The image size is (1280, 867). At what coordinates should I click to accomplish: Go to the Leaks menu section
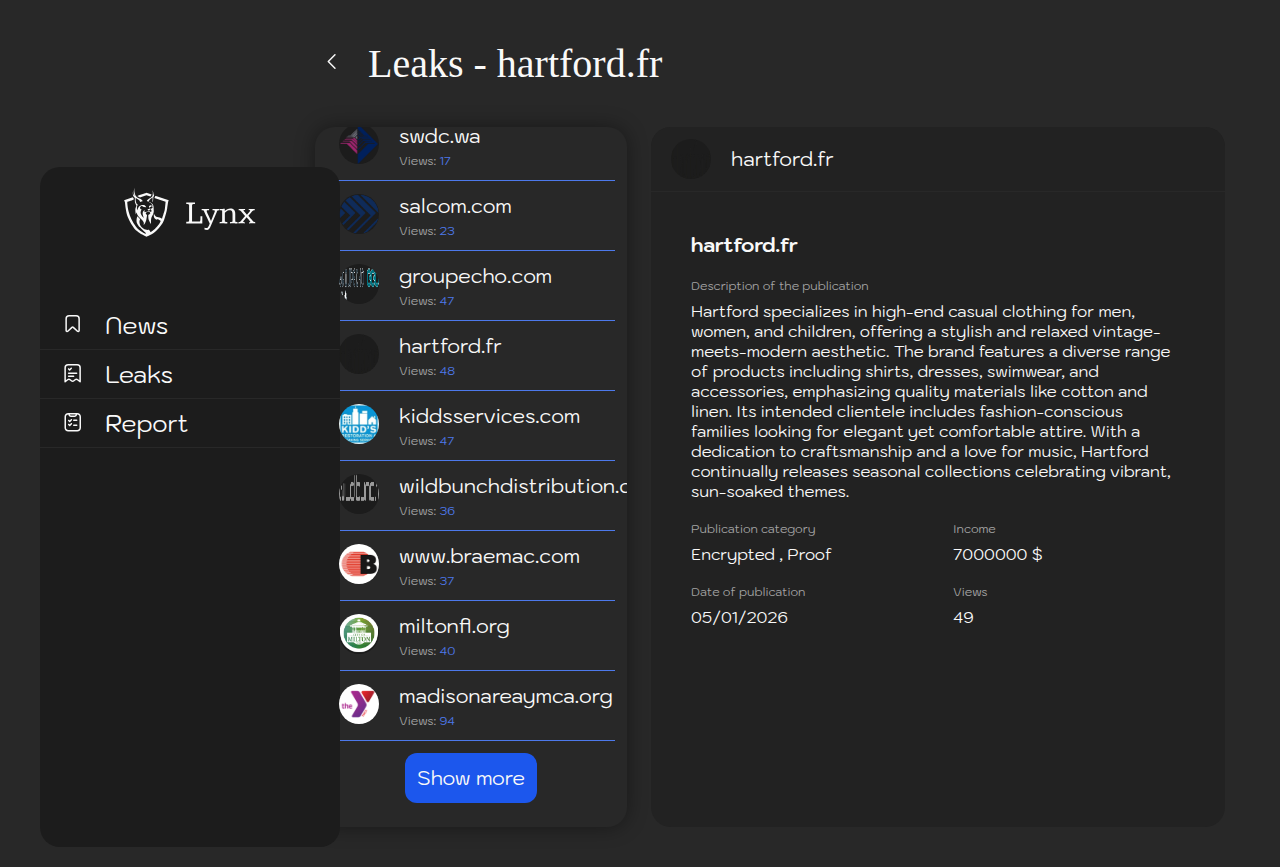139,375
